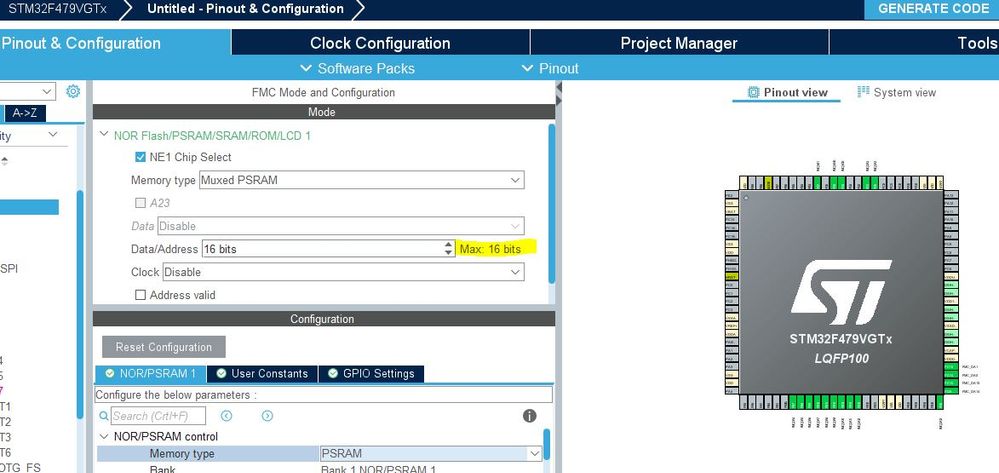Click the Search (Ctrl+F) input field

tap(159, 416)
